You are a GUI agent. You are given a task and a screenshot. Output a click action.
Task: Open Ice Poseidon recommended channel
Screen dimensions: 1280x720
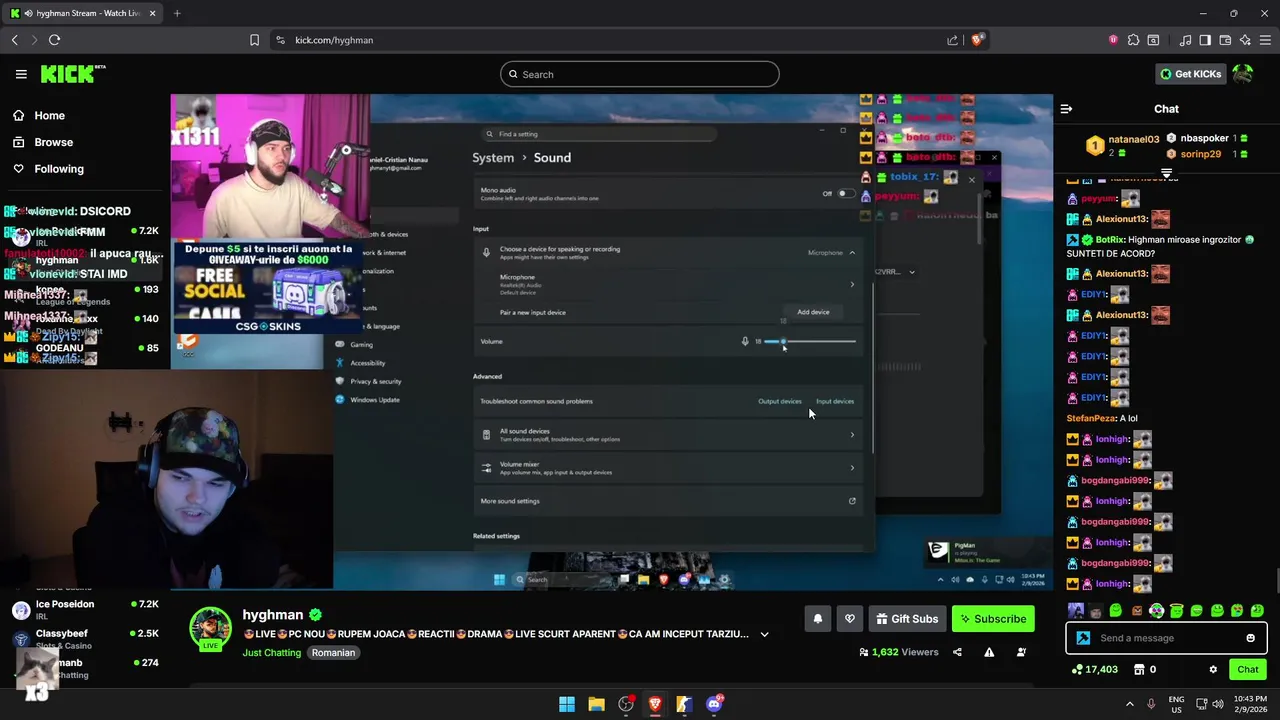[x=85, y=610]
